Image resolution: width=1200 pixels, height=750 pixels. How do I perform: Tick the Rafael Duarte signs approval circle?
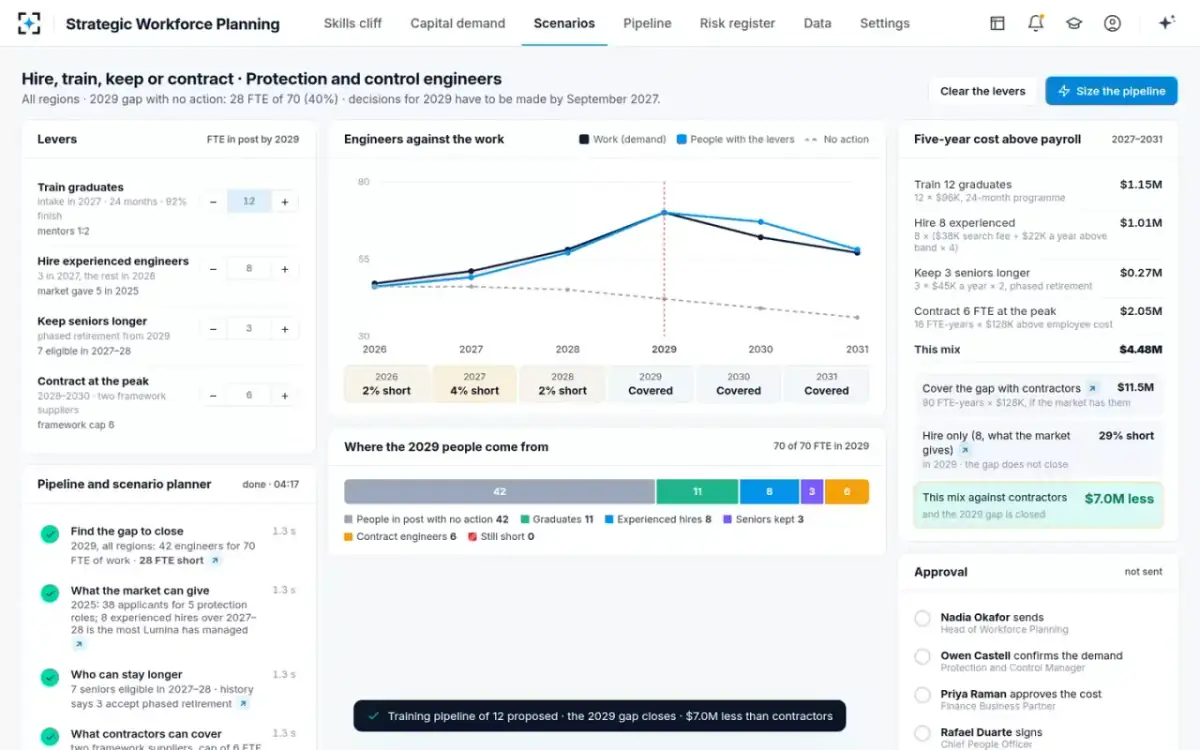pos(922,733)
